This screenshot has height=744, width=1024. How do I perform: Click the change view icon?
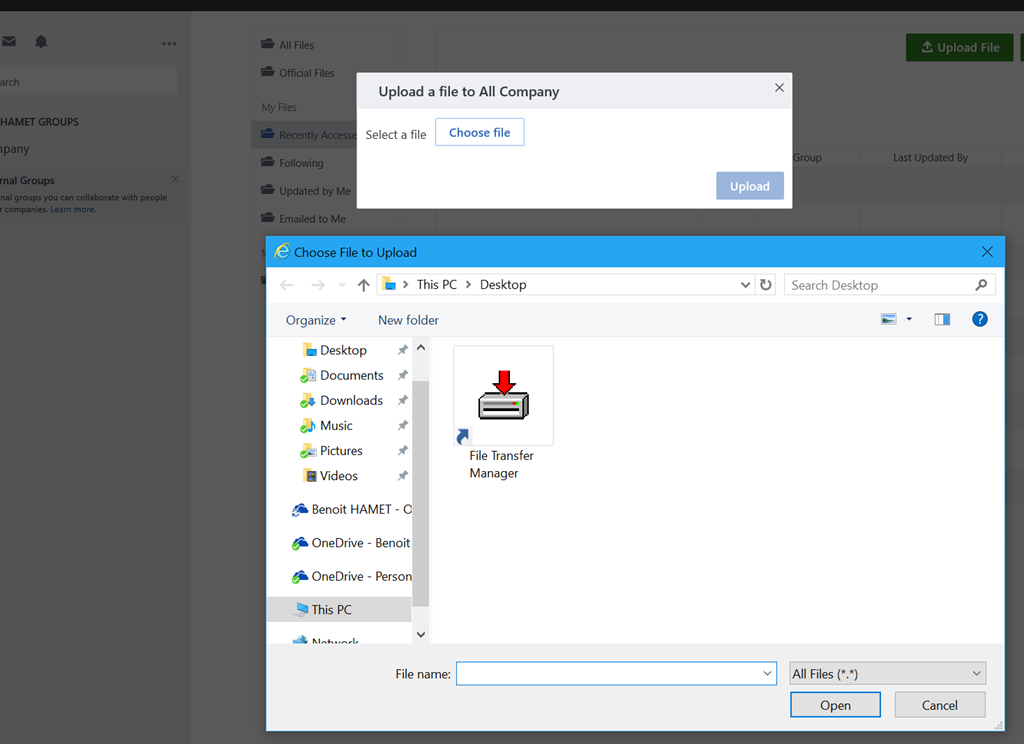point(889,319)
